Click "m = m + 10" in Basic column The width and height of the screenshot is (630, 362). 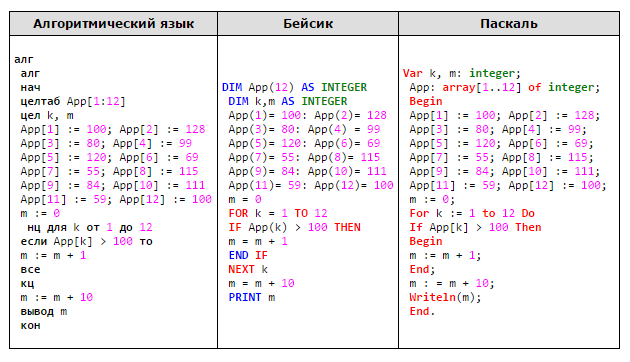click(x=261, y=283)
